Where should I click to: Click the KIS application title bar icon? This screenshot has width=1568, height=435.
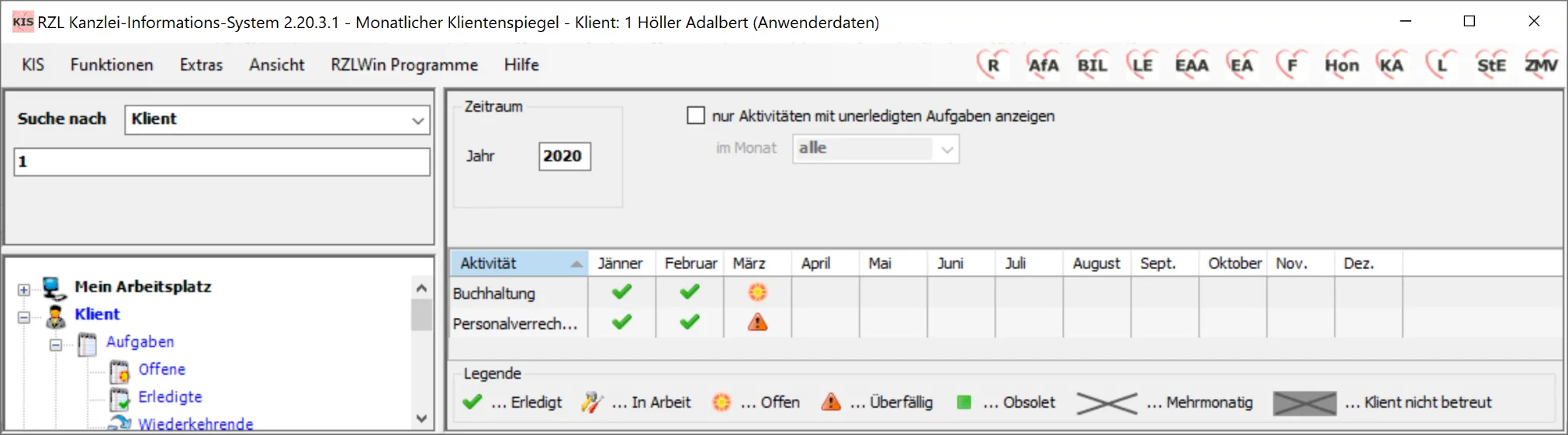[x=22, y=22]
